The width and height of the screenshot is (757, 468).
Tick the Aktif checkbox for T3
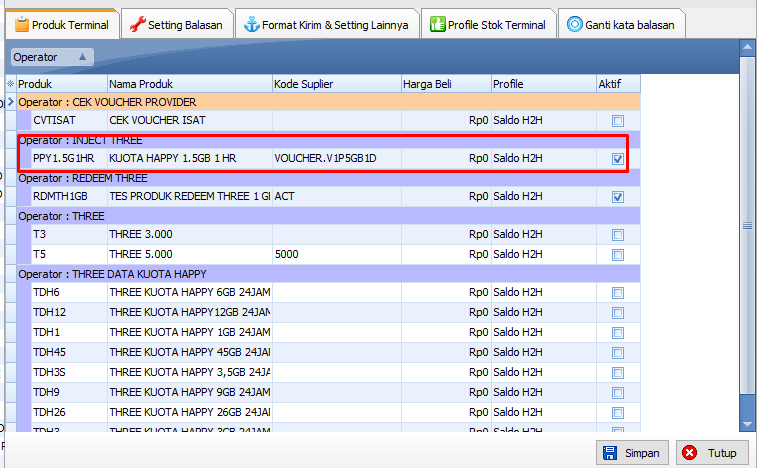[617, 235]
